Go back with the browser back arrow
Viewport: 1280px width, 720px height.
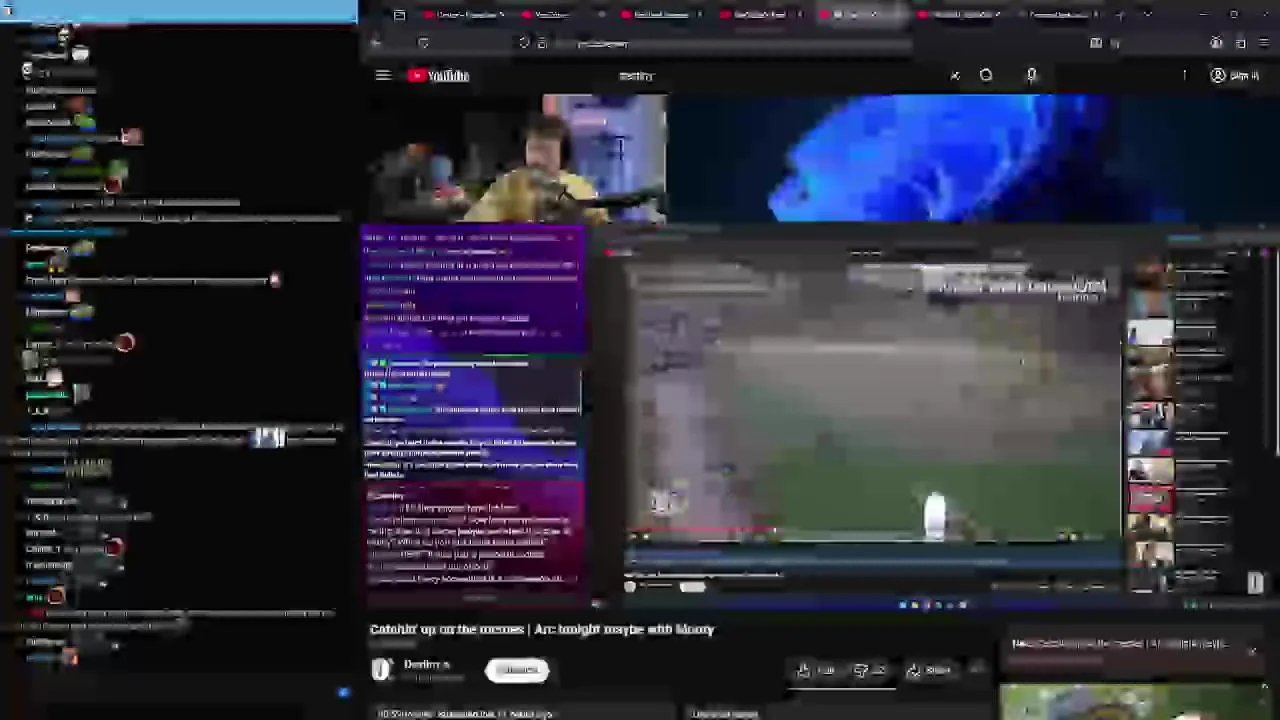coord(376,43)
